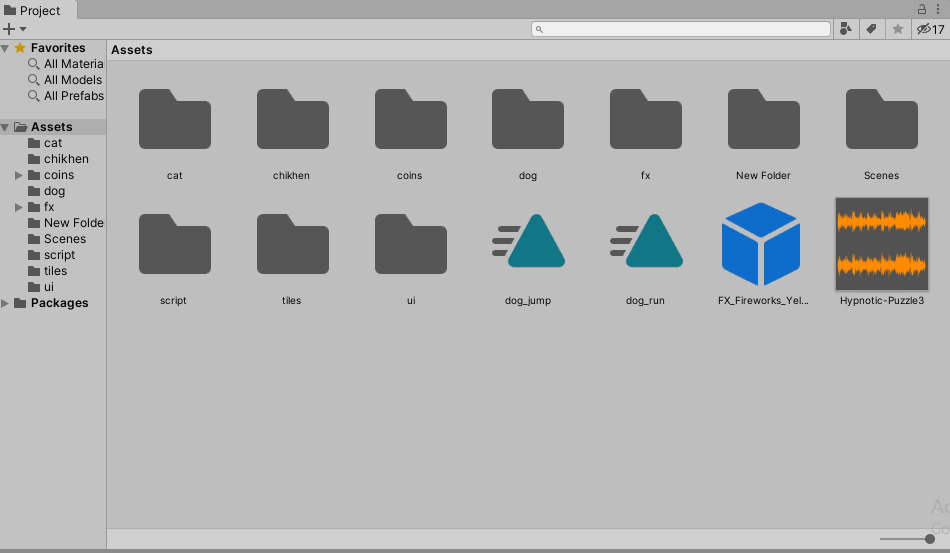
Task: Select All Models saved search
Action: [x=65, y=80]
